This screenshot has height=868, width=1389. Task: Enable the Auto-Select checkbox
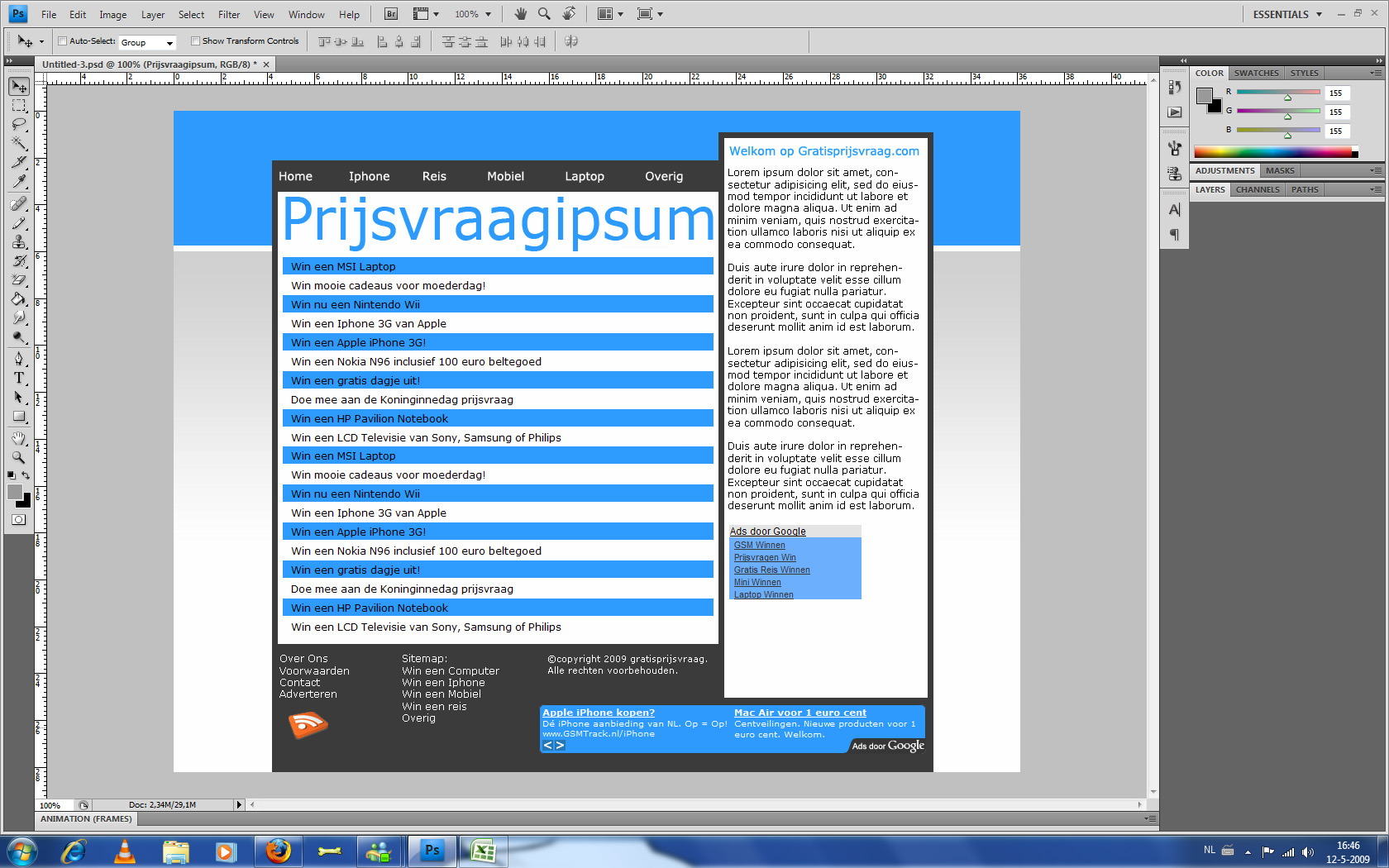tap(62, 41)
